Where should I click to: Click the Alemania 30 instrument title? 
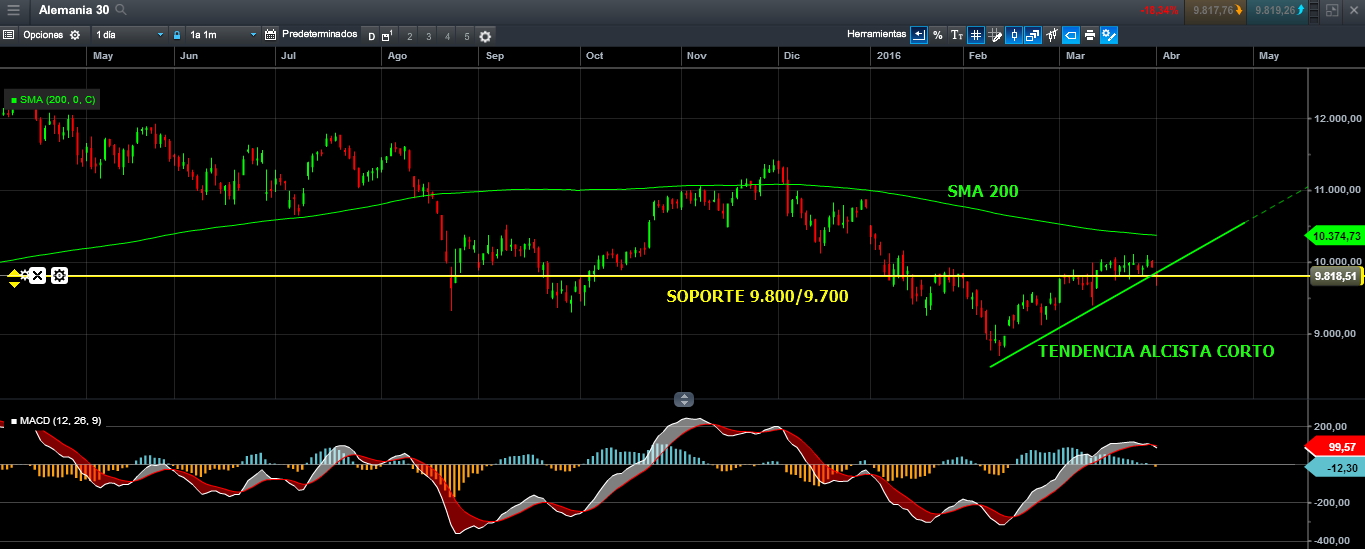(74, 9)
